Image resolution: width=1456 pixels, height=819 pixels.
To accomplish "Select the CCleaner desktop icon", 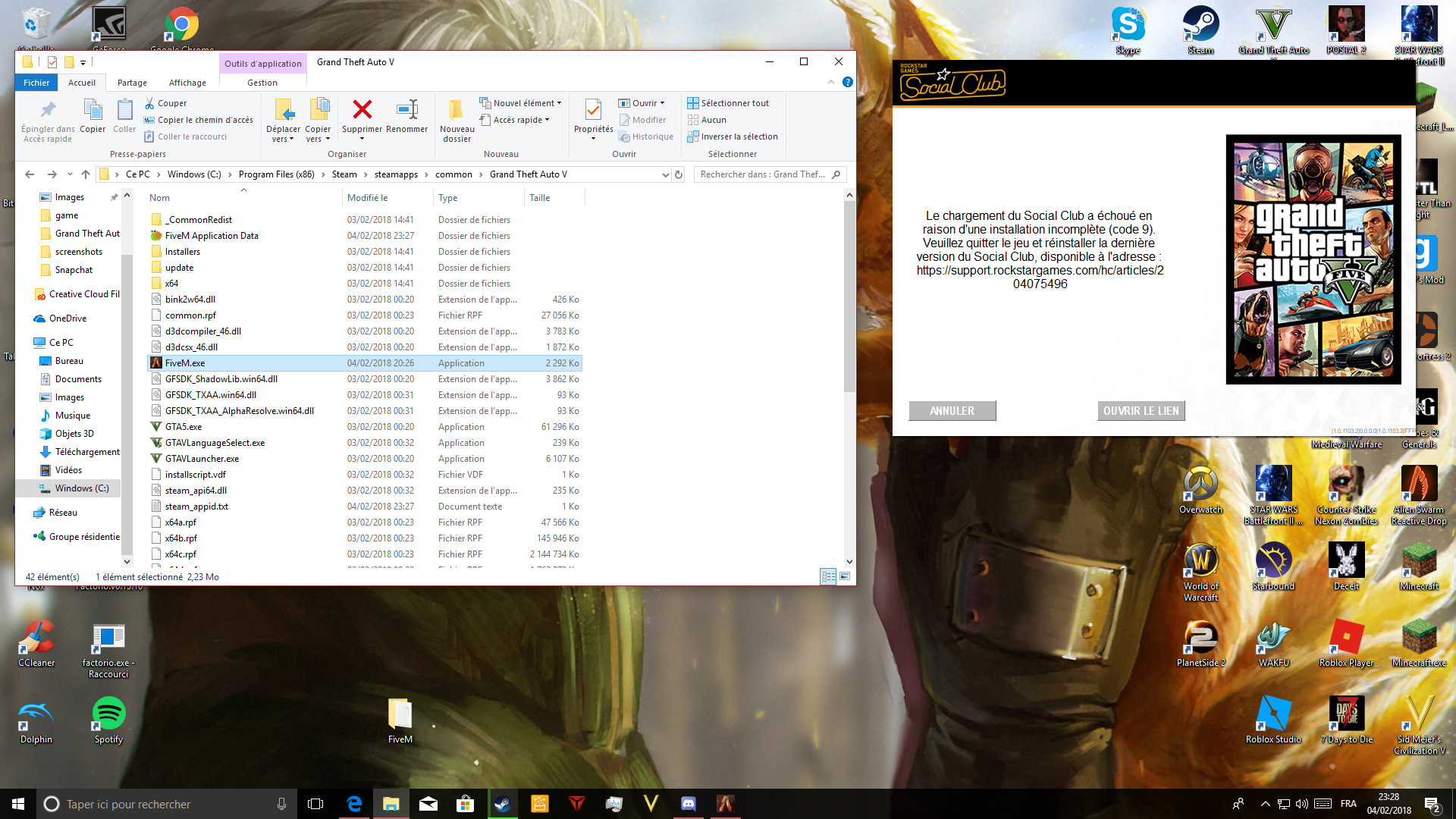I will pyautogui.click(x=36, y=644).
